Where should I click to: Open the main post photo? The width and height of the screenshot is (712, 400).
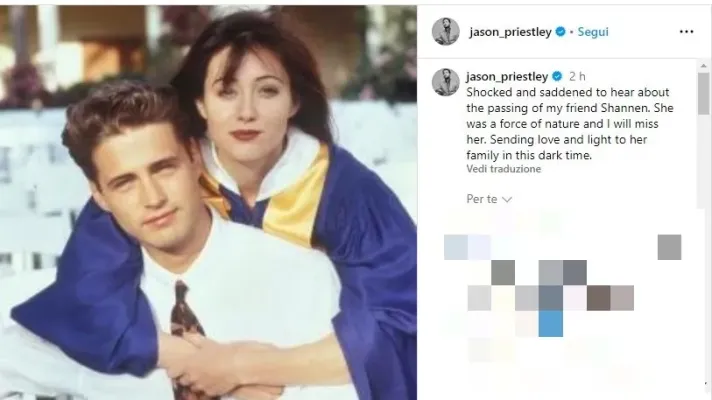pyautogui.click(x=208, y=202)
